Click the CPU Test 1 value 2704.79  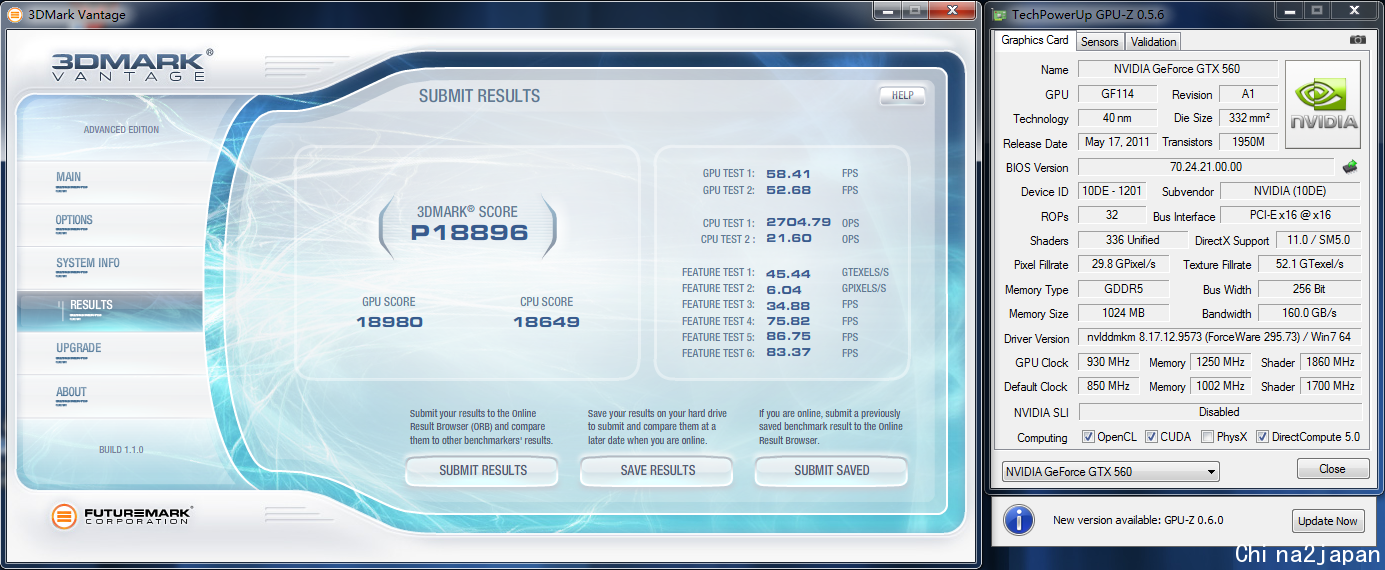pos(798,222)
